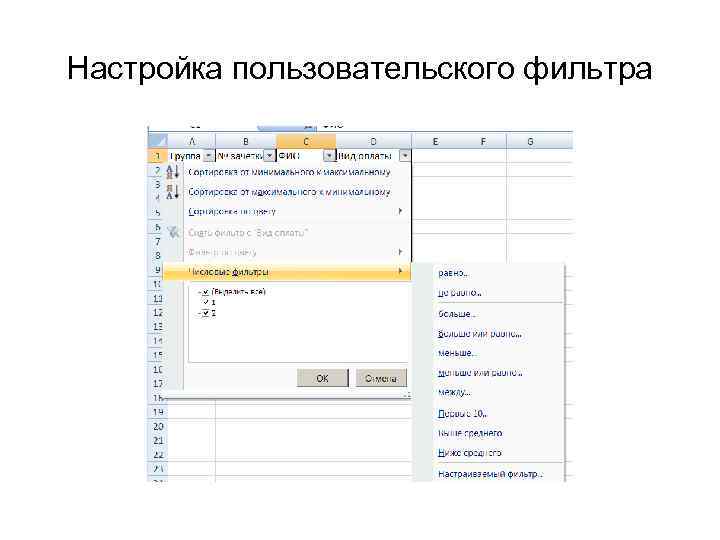The image size is (720, 540).
Task: Select row 22 header
Action: [158, 455]
